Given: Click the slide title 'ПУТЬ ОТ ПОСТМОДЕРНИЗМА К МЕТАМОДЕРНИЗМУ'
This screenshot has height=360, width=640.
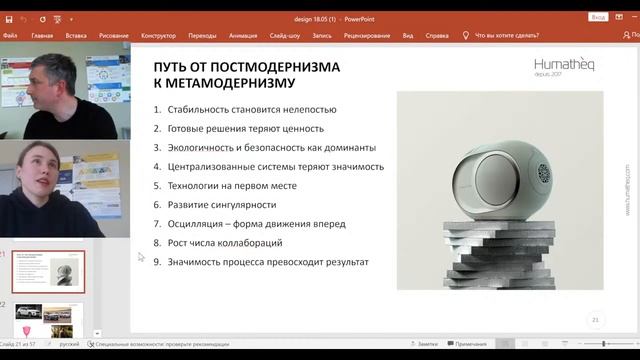Looking at the screenshot, I should tap(247, 75).
